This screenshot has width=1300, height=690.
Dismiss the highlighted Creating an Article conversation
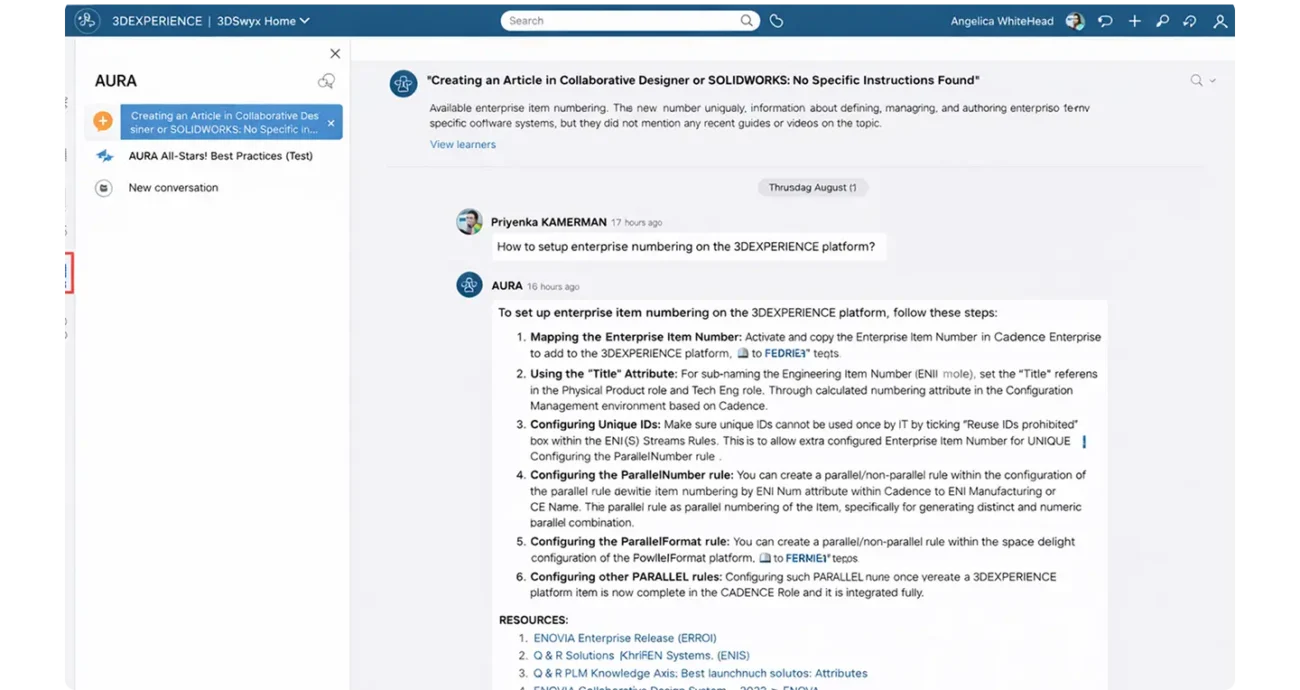[331, 123]
